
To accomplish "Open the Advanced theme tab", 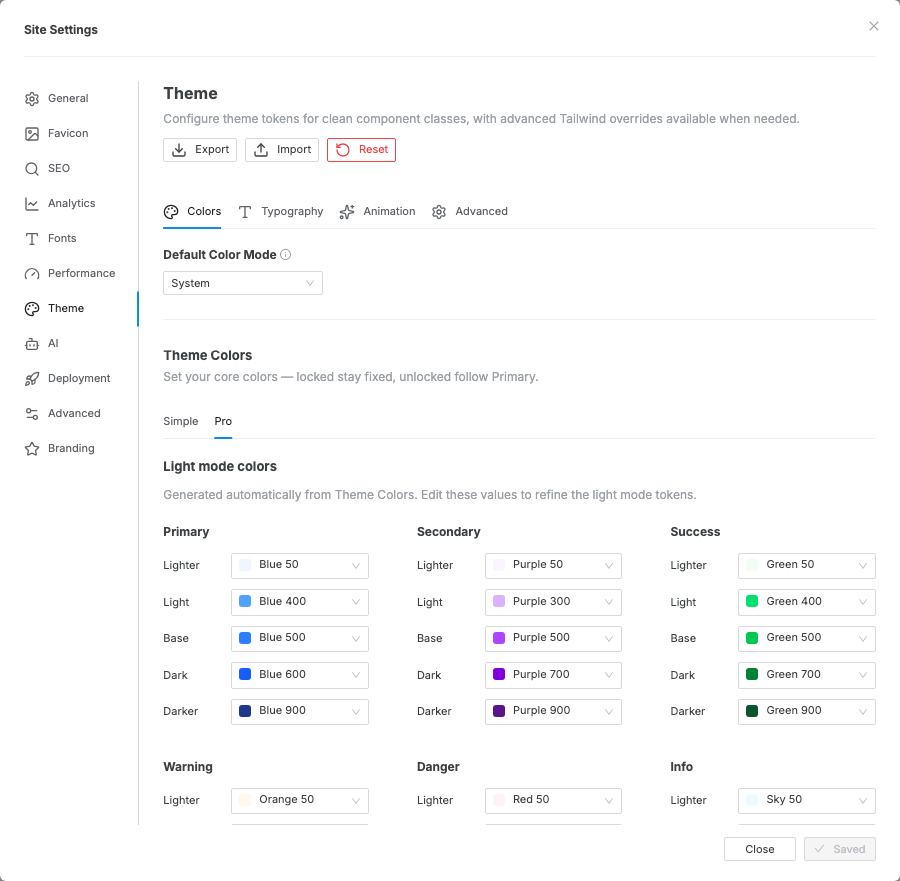I will [x=470, y=212].
